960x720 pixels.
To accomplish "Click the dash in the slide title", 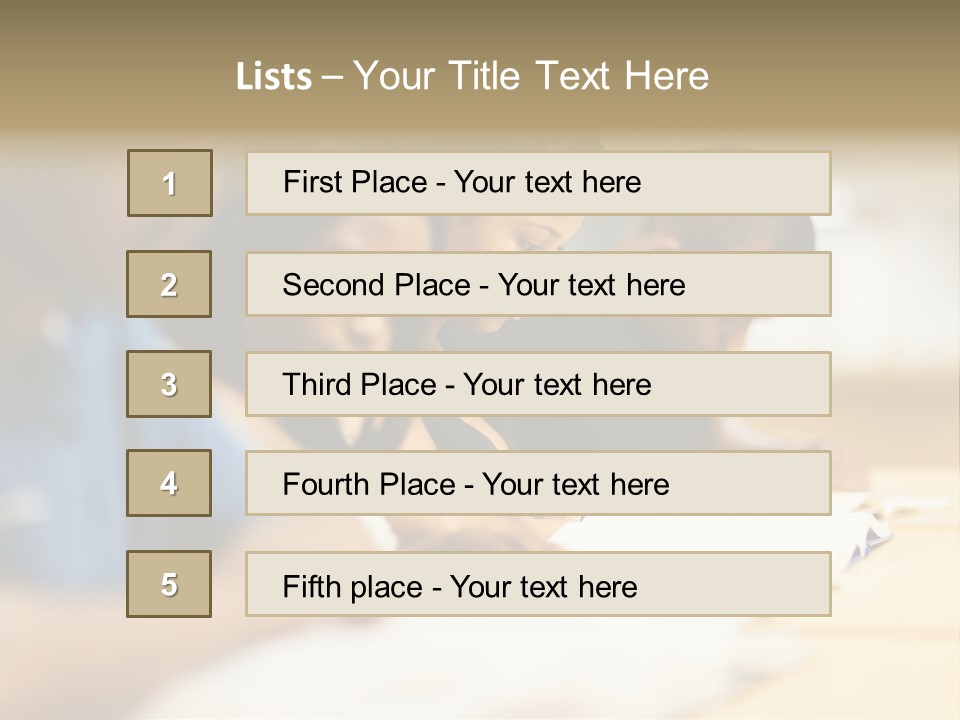I will [x=332, y=77].
